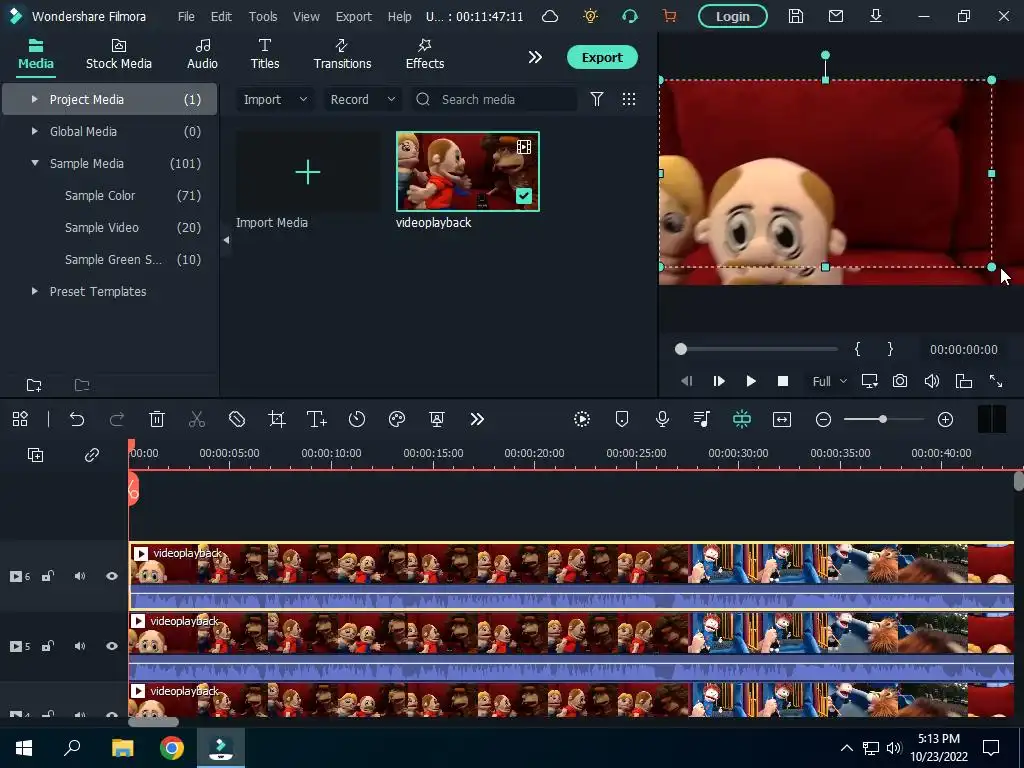Image resolution: width=1024 pixels, height=768 pixels.
Task: Select the crop tool icon
Action: click(x=277, y=419)
